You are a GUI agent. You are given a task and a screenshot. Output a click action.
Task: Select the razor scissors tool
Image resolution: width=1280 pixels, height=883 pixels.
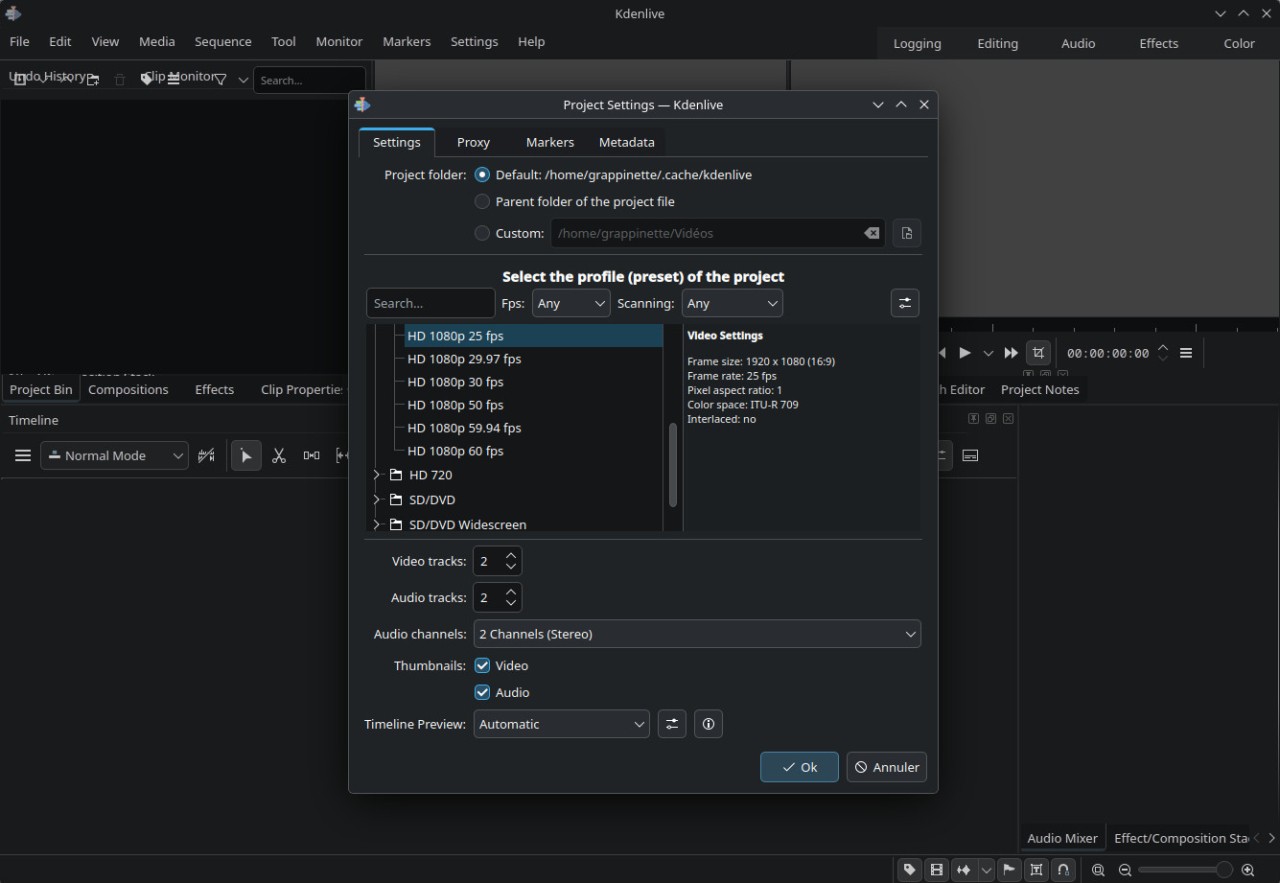[279, 456]
